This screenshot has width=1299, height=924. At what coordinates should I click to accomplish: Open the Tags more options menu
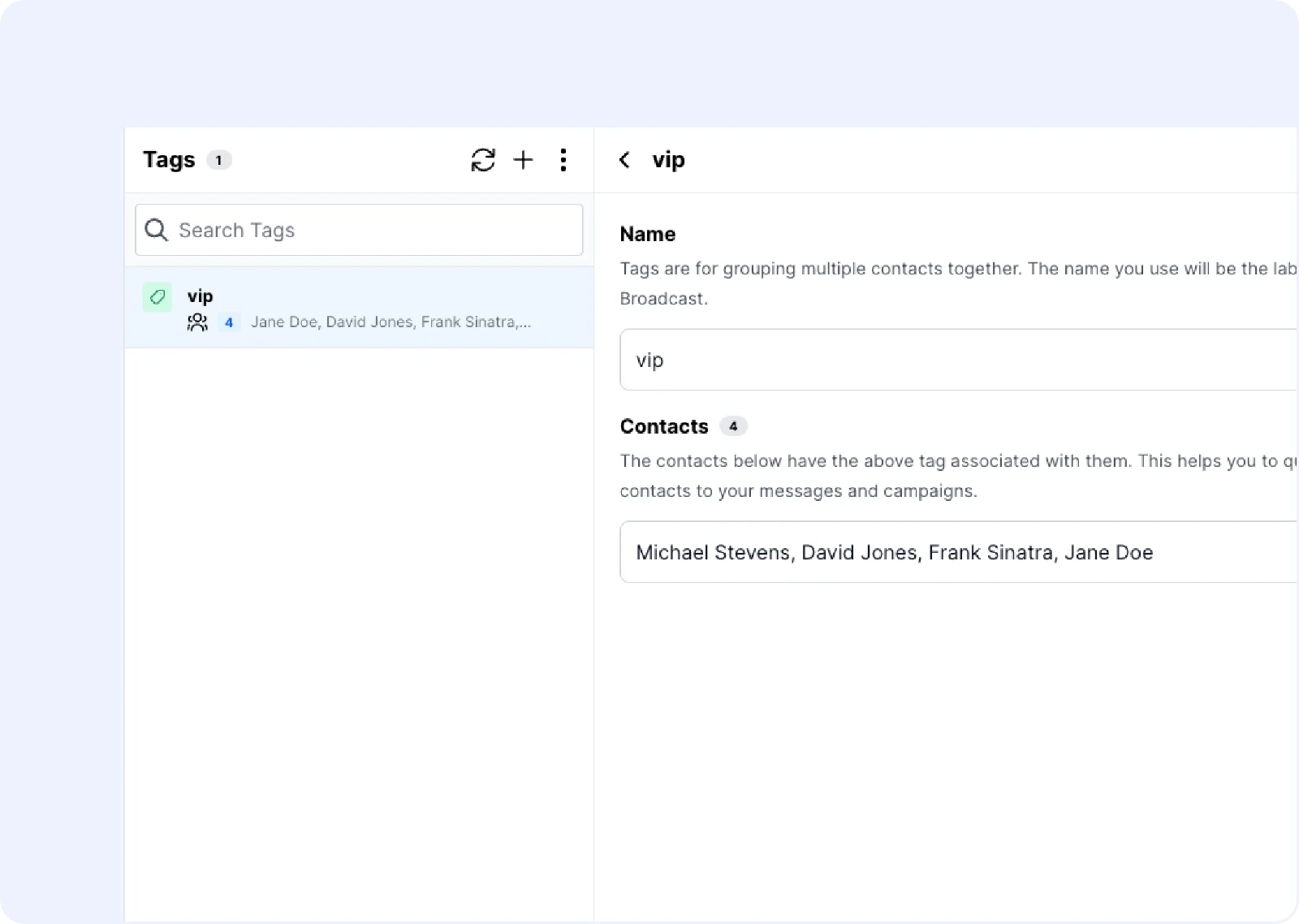(563, 160)
